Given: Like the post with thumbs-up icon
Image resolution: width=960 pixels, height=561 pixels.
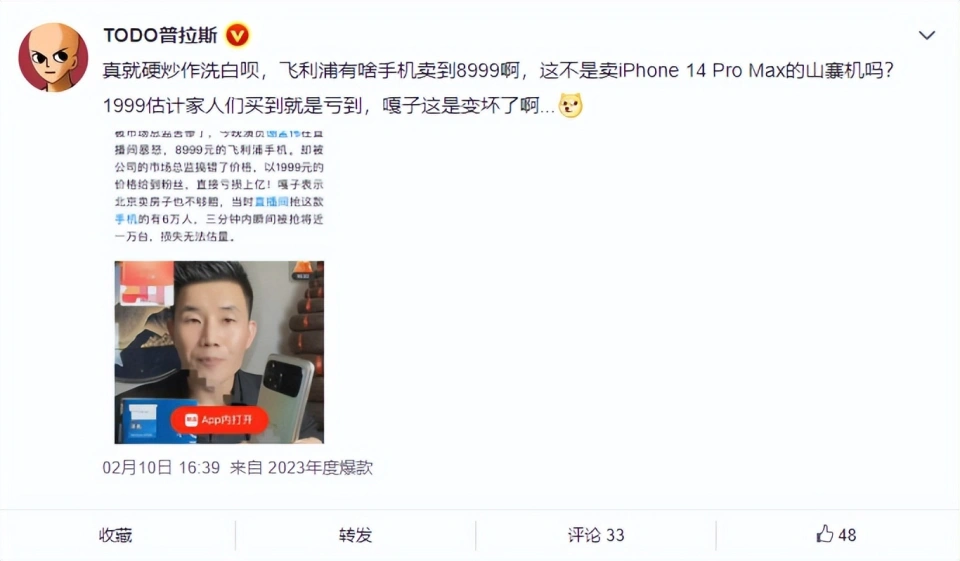Looking at the screenshot, I should (x=825, y=534).
